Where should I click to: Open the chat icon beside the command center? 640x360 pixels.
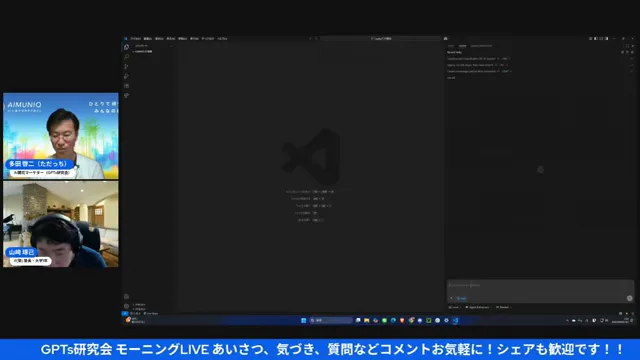tap(446, 38)
